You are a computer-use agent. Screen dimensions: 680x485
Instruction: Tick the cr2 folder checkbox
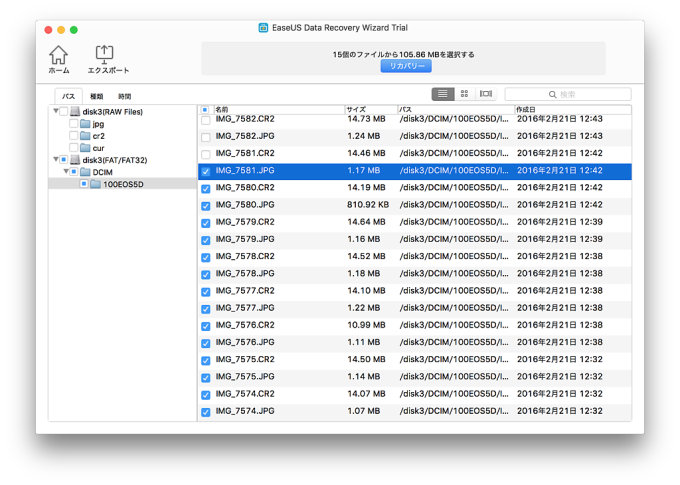coord(74,136)
